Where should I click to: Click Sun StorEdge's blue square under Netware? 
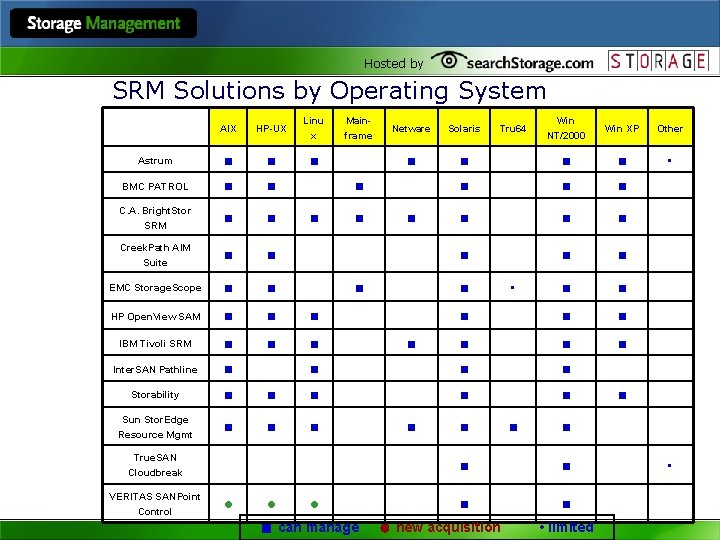point(411,428)
